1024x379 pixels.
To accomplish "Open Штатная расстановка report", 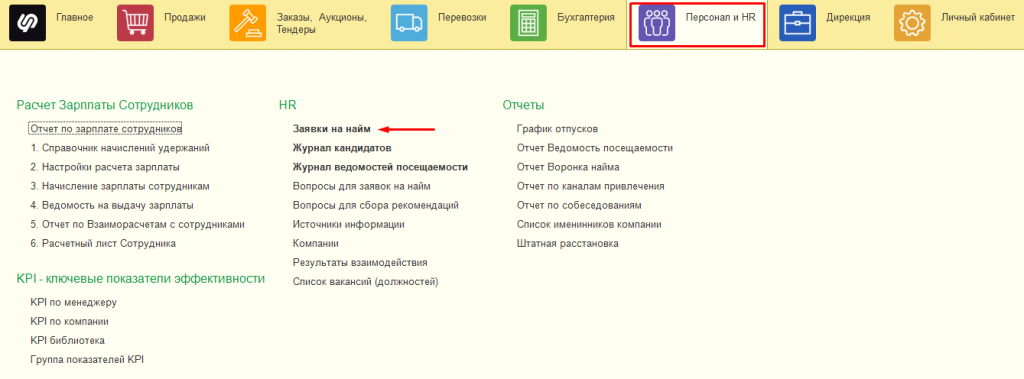I will pyautogui.click(x=568, y=244).
